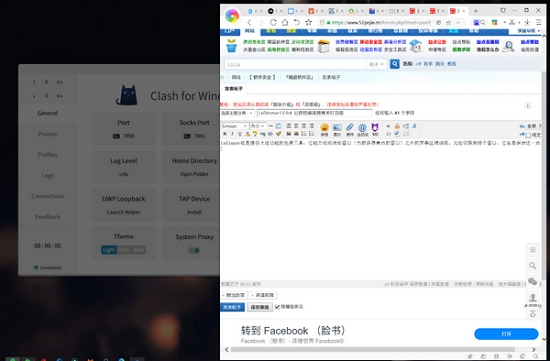Click Open Folder under Home Directory in Clash
550x361 pixels.
(194, 174)
